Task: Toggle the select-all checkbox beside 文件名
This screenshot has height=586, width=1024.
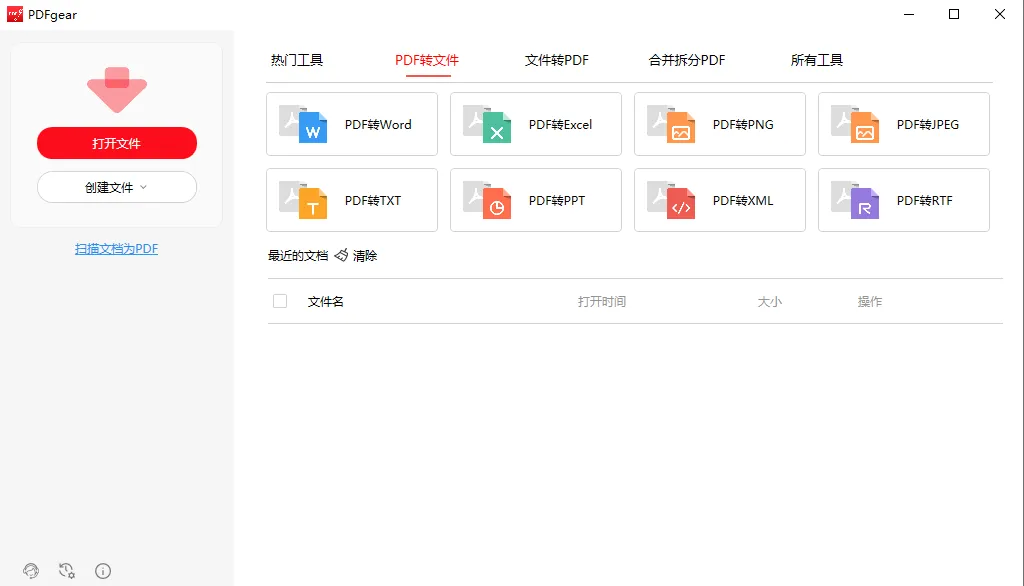Action: tap(280, 301)
